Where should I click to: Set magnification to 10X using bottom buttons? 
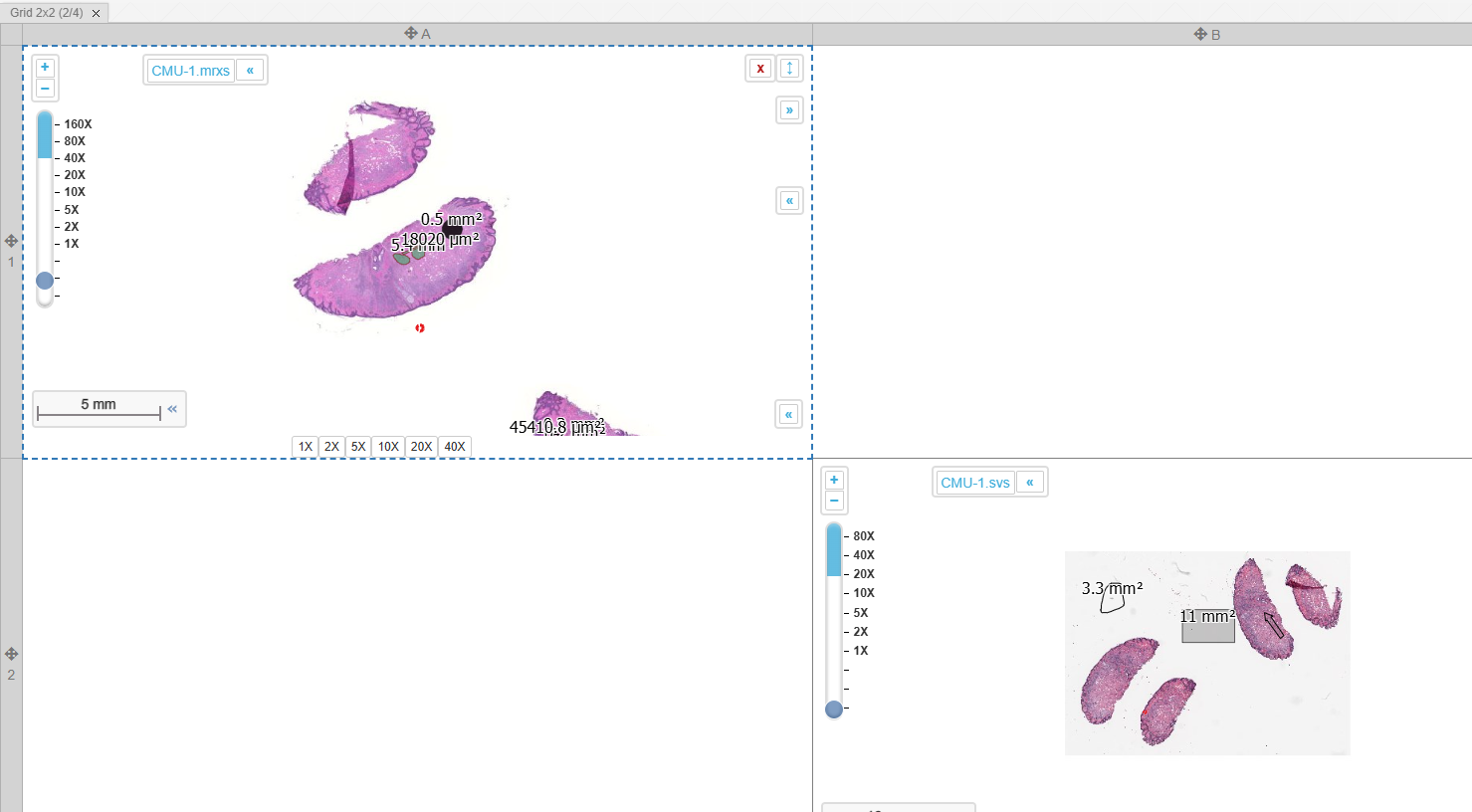(x=388, y=447)
